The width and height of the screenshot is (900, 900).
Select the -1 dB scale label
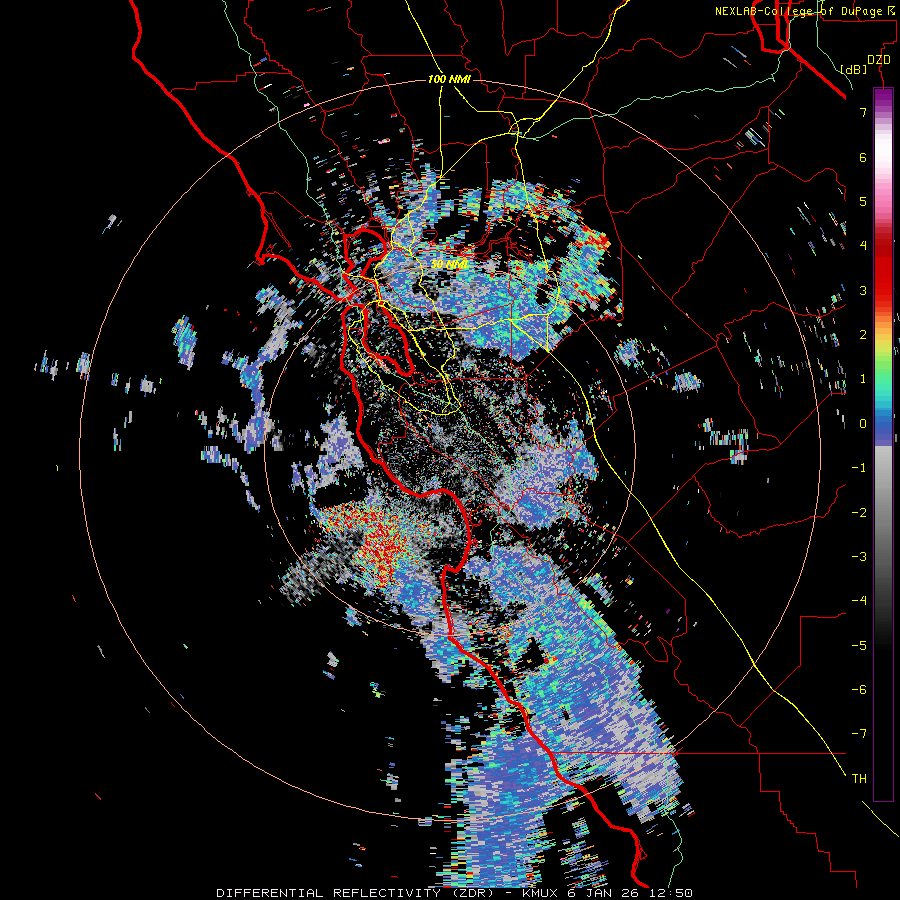click(x=859, y=468)
